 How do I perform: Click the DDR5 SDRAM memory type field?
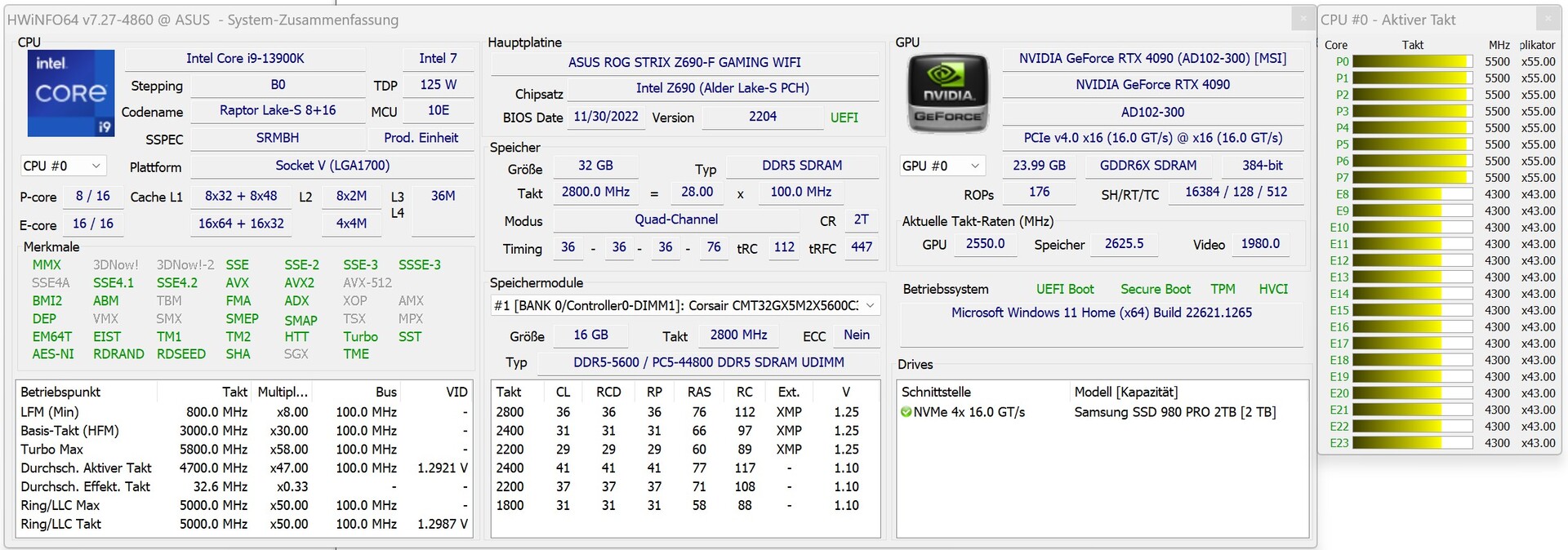[802, 166]
